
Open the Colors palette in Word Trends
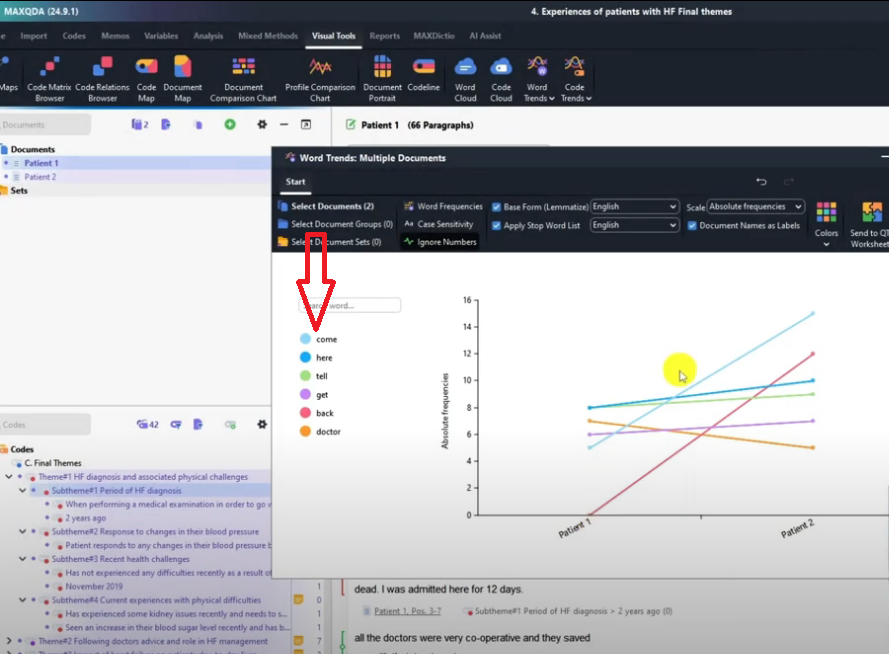click(826, 224)
